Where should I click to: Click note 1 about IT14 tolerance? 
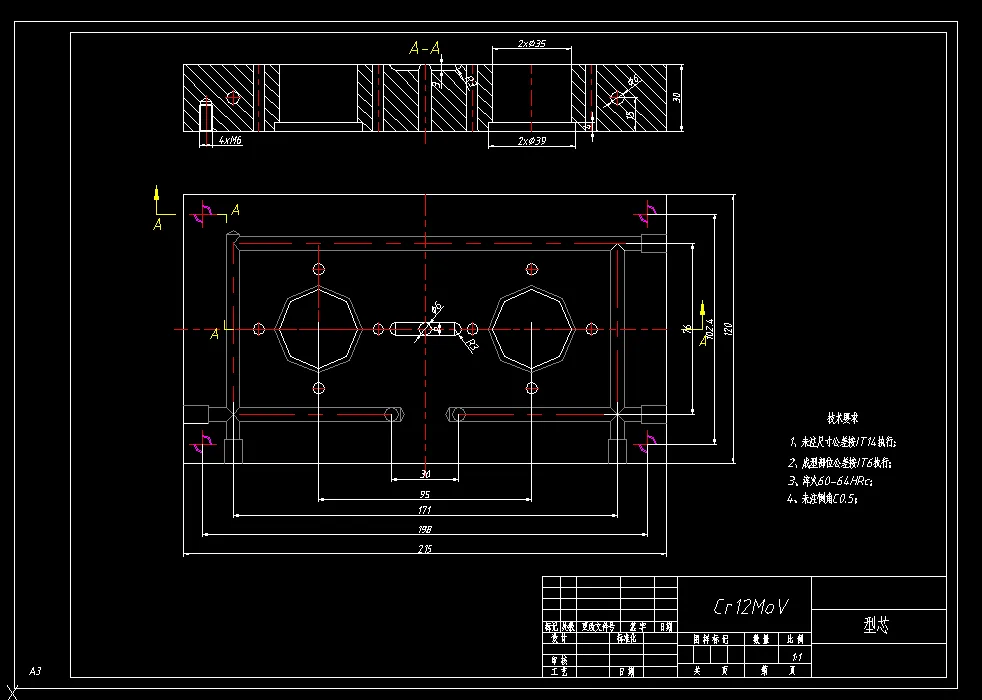point(843,442)
